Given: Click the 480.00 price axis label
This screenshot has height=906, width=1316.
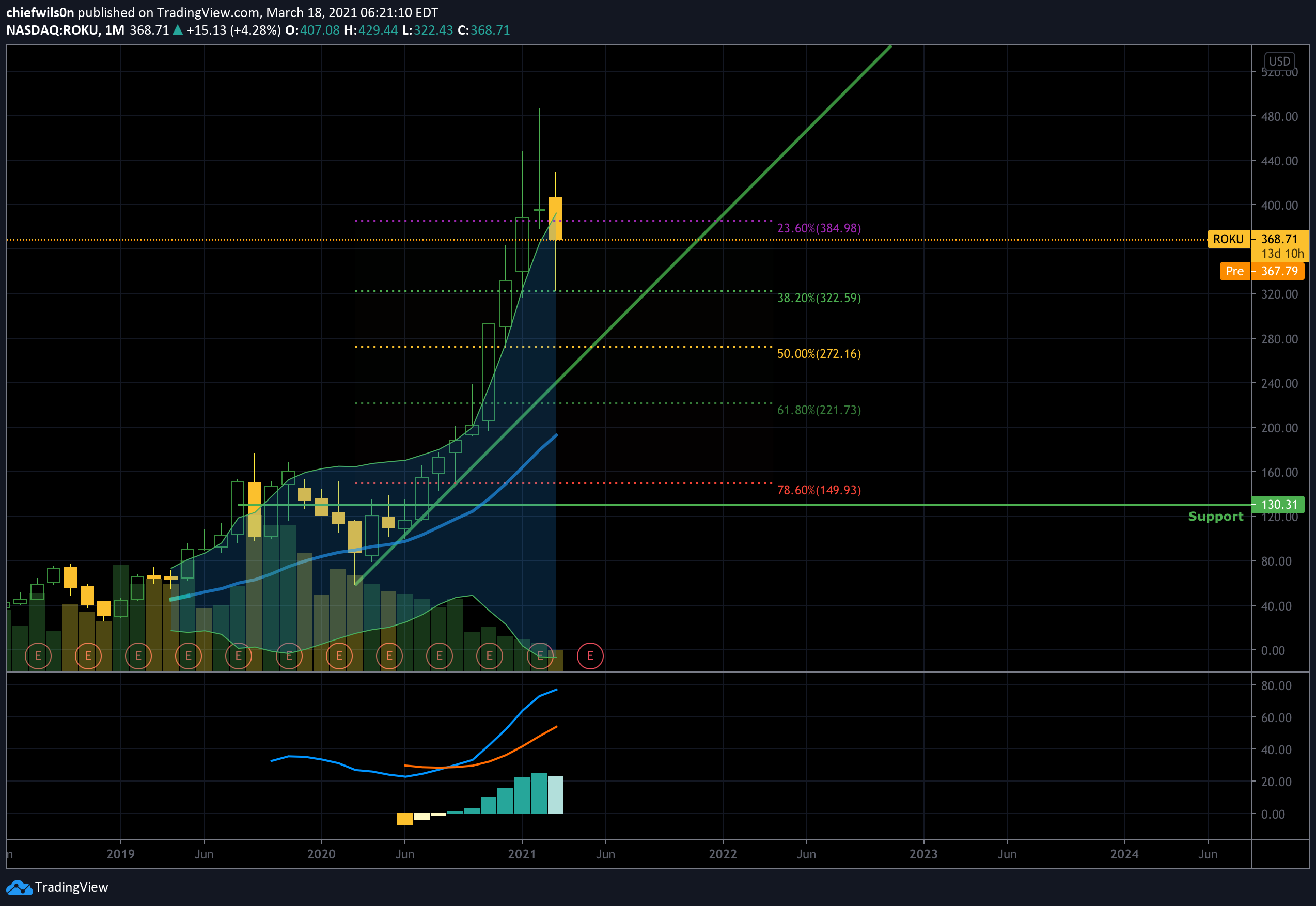Looking at the screenshot, I should (1279, 116).
